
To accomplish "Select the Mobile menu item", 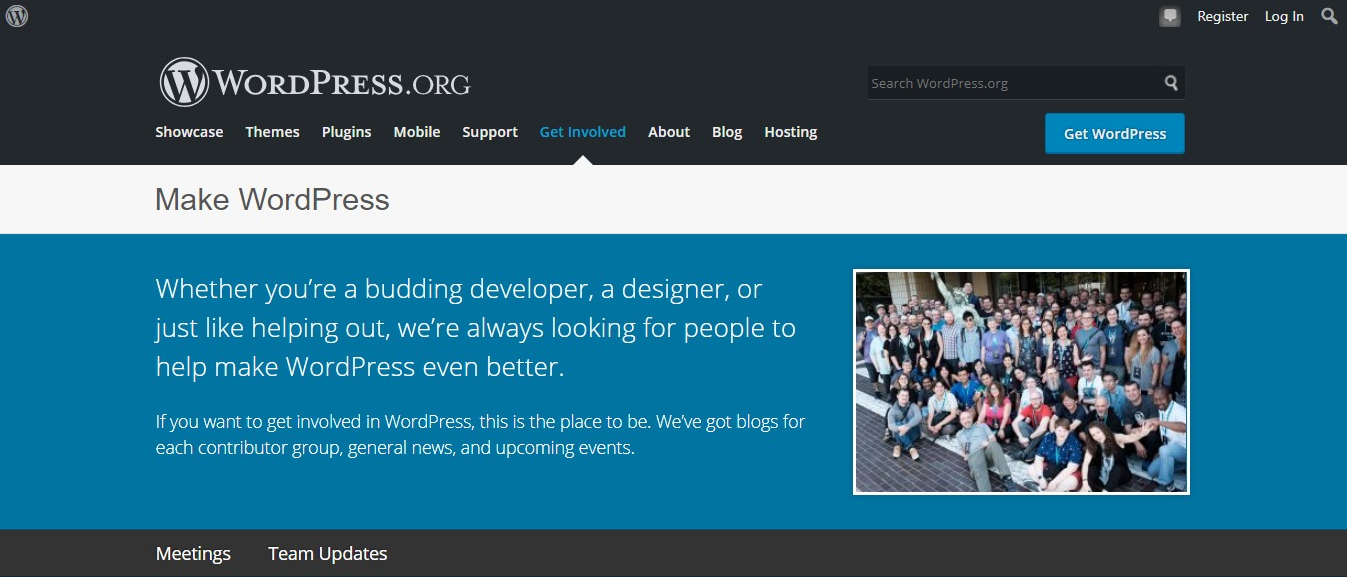I will pos(417,132).
